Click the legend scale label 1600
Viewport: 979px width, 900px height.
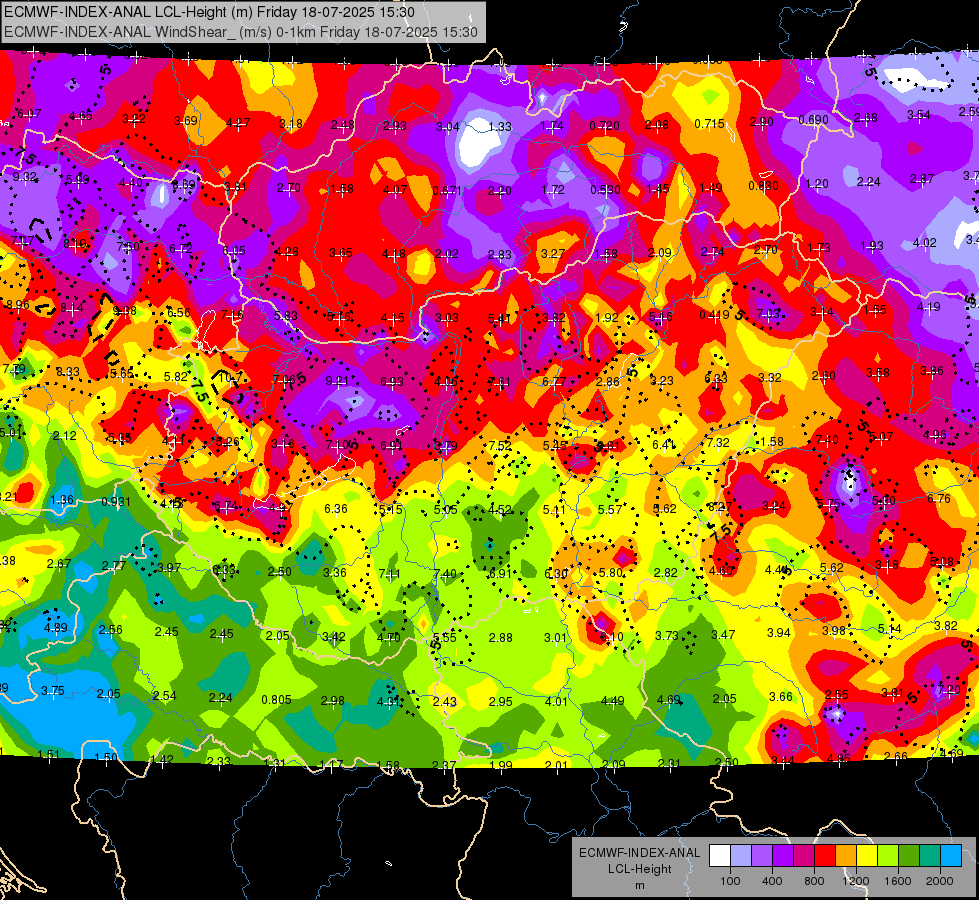pos(897,881)
